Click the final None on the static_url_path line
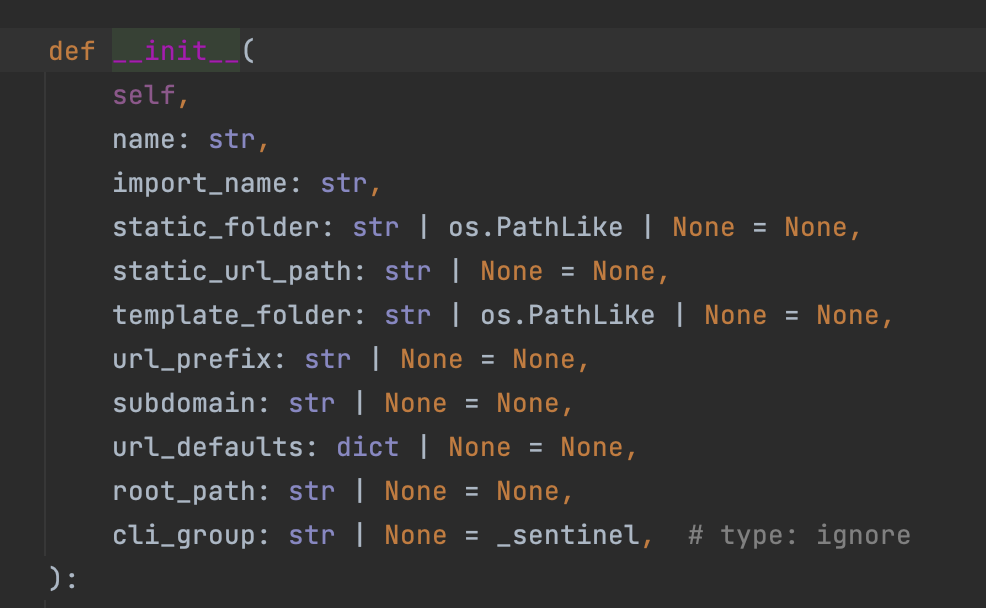 coord(623,272)
